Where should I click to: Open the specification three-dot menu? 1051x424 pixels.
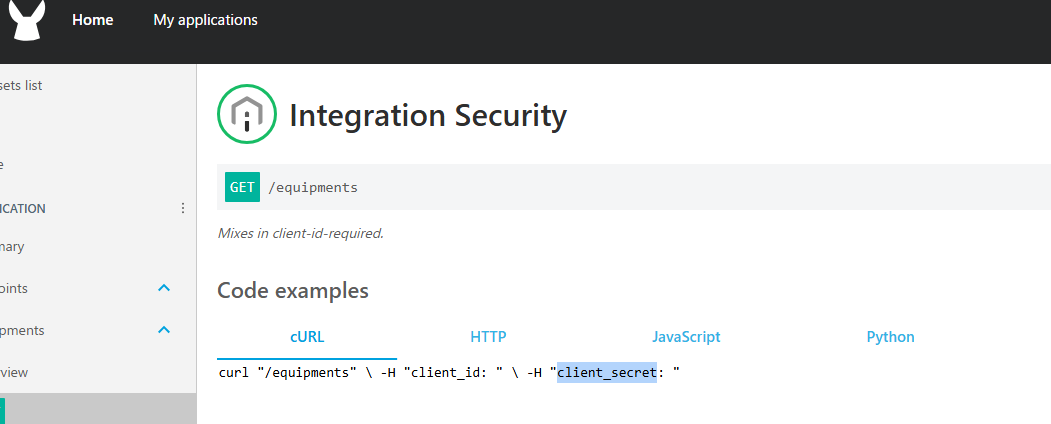183,208
